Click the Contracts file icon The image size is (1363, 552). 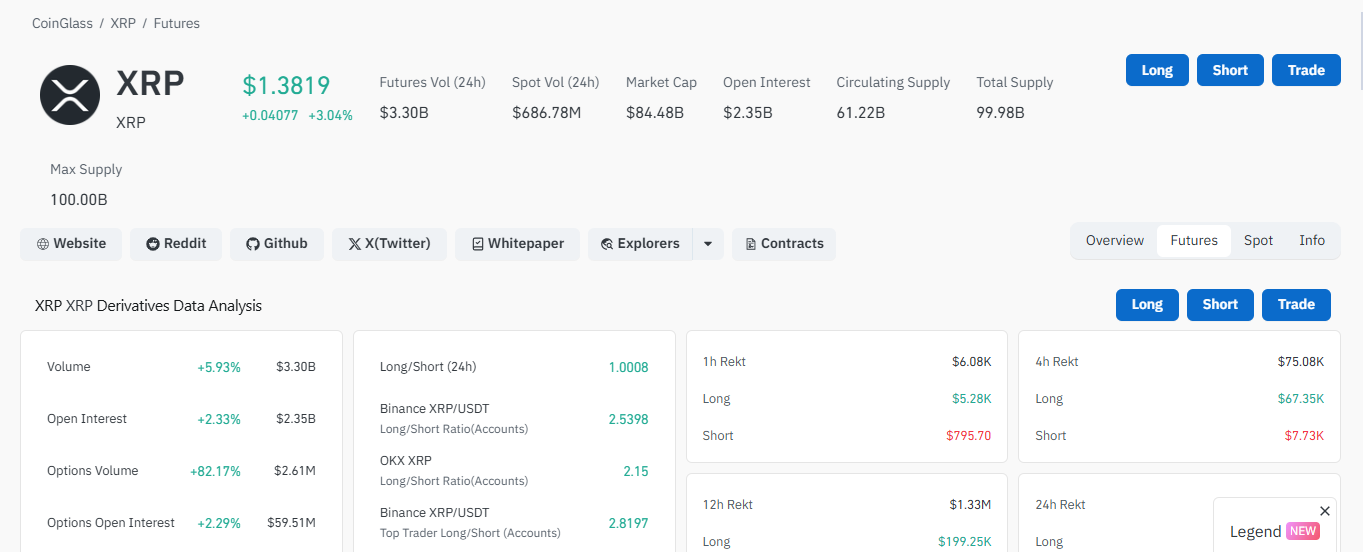point(751,244)
